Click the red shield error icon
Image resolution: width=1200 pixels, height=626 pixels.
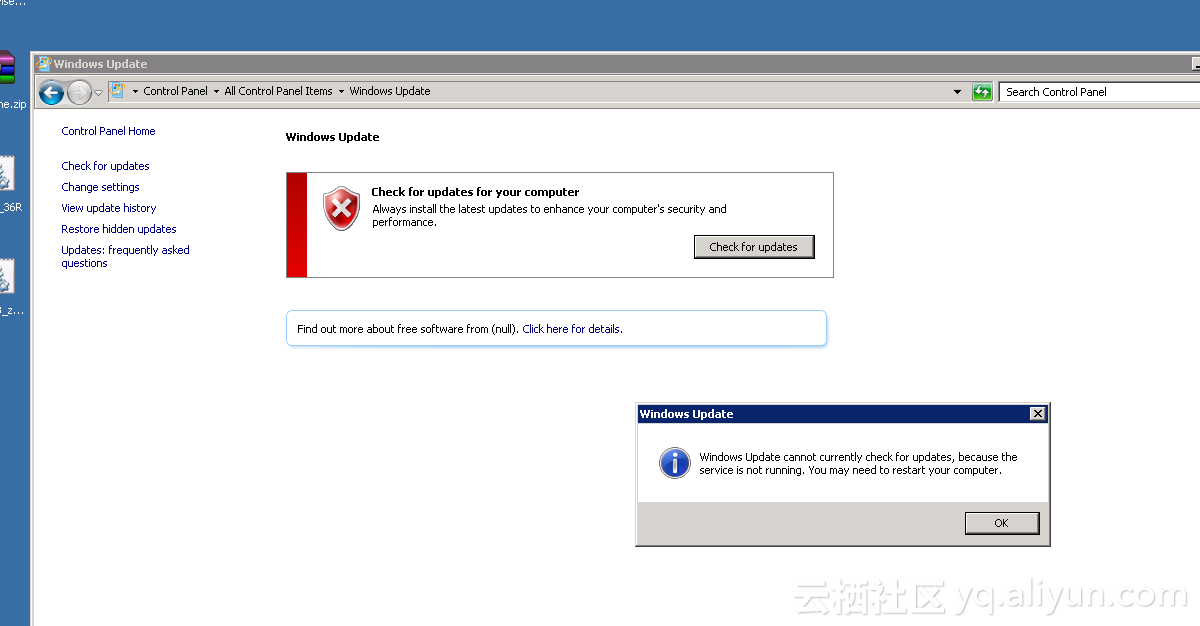[x=341, y=209]
